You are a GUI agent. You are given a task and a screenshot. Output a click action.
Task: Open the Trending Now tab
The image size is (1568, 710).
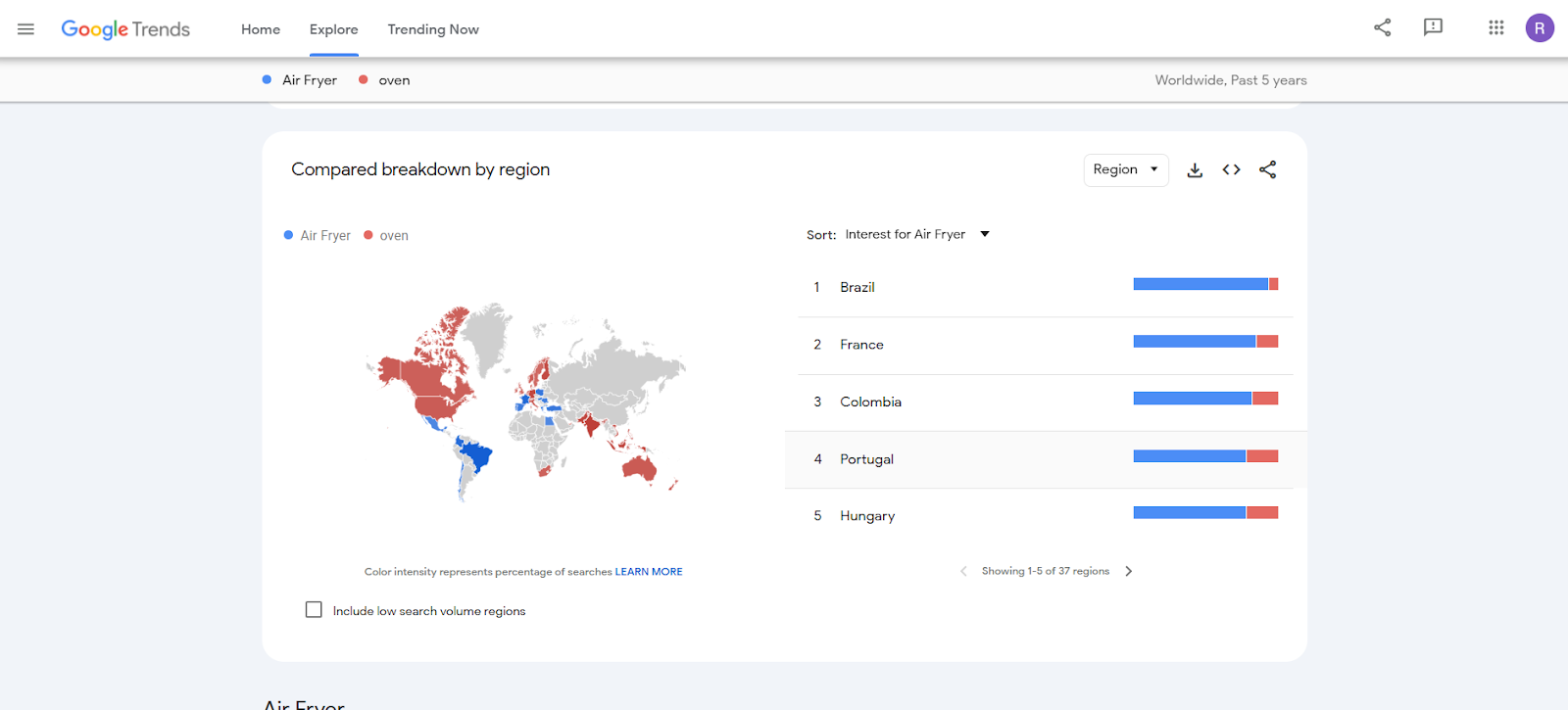(x=433, y=29)
